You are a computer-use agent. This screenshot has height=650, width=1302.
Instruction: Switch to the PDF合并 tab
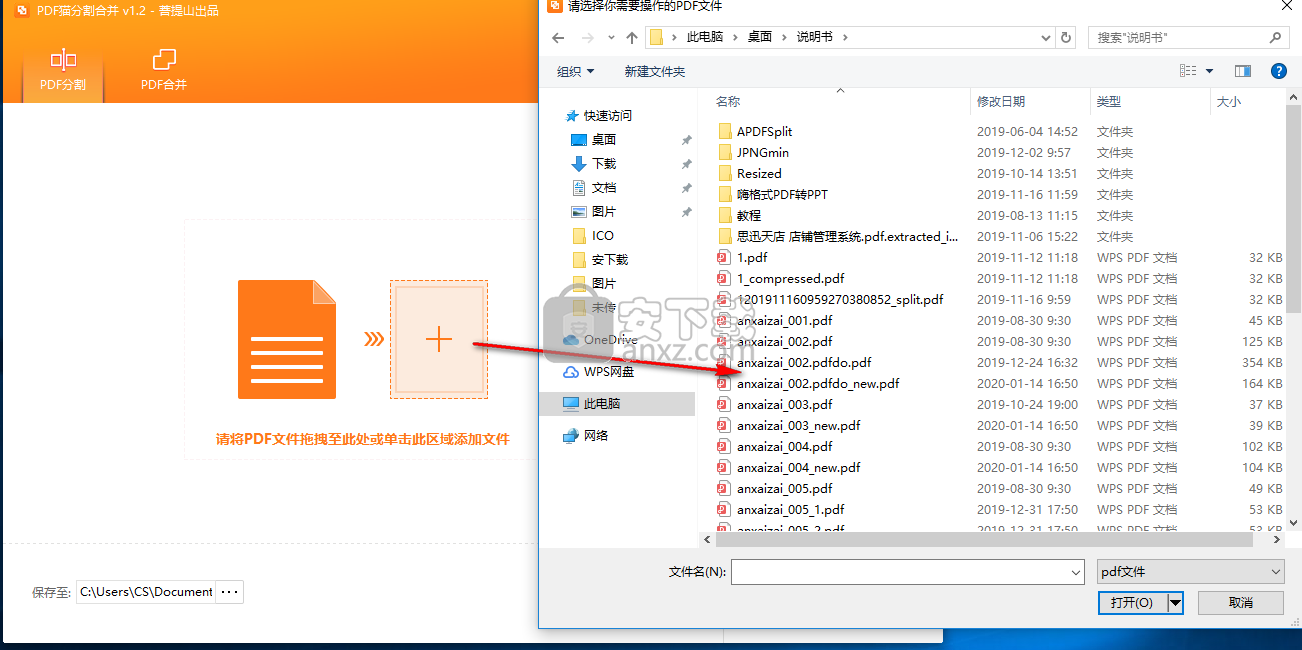tap(162, 70)
